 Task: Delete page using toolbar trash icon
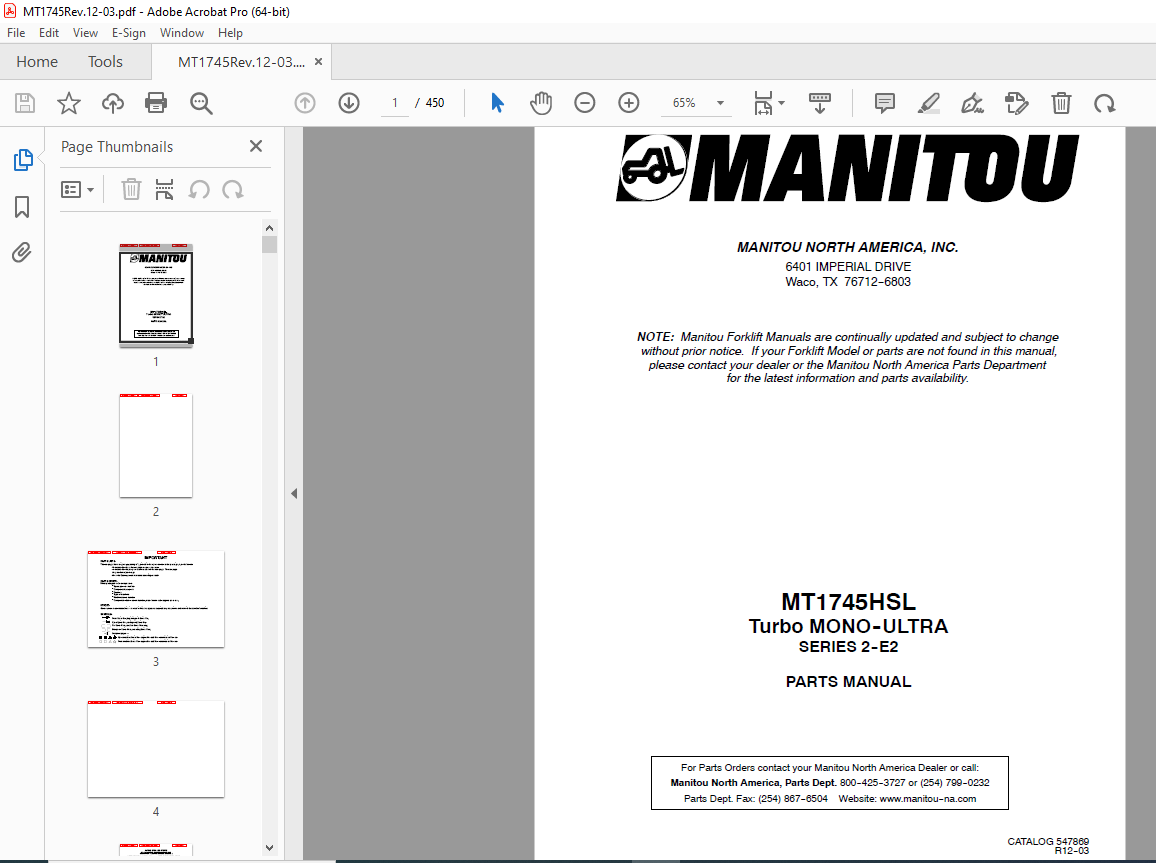pyautogui.click(x=1061, y=103)
